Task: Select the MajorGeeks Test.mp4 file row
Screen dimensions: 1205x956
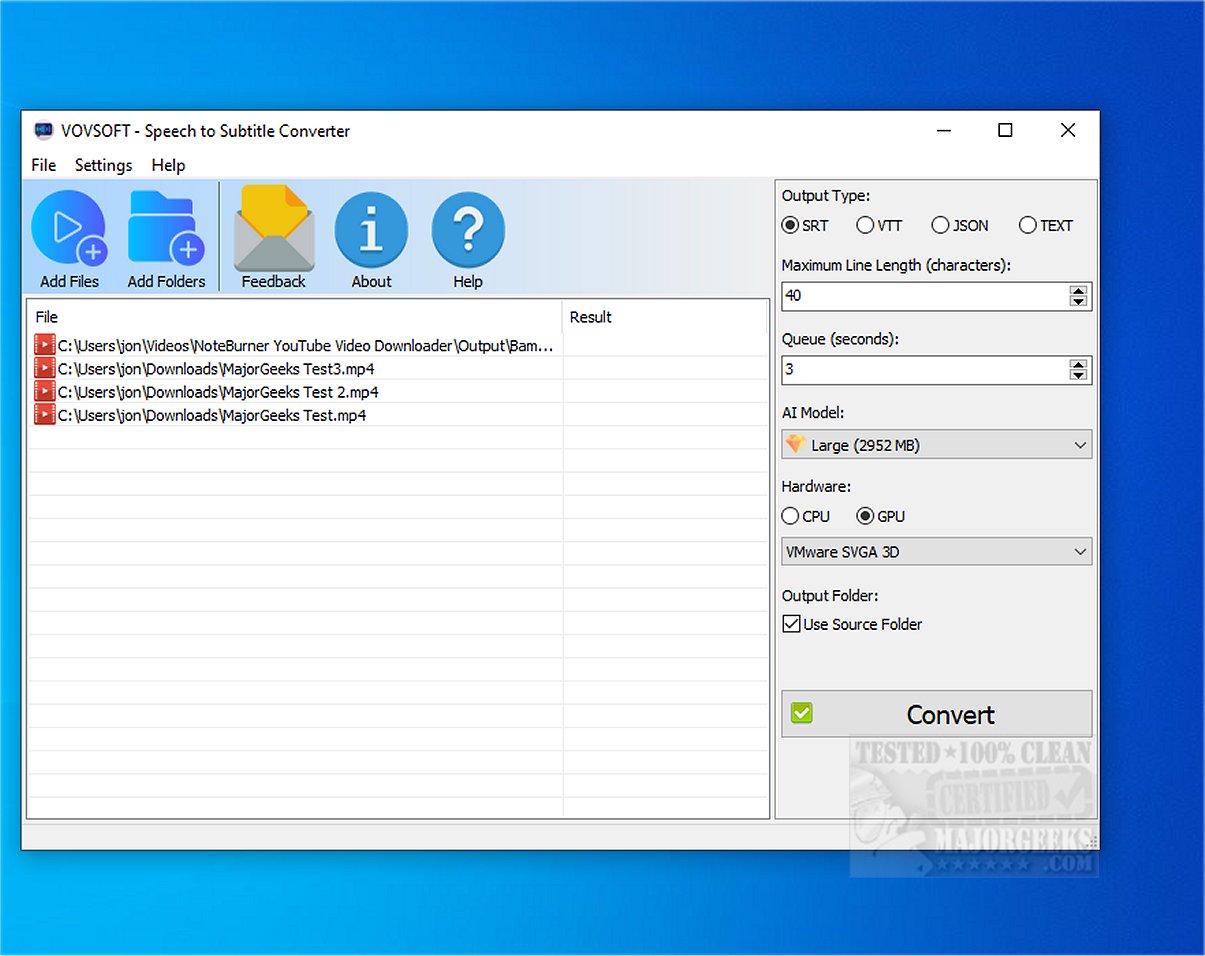Action: (x=397, y=414)
